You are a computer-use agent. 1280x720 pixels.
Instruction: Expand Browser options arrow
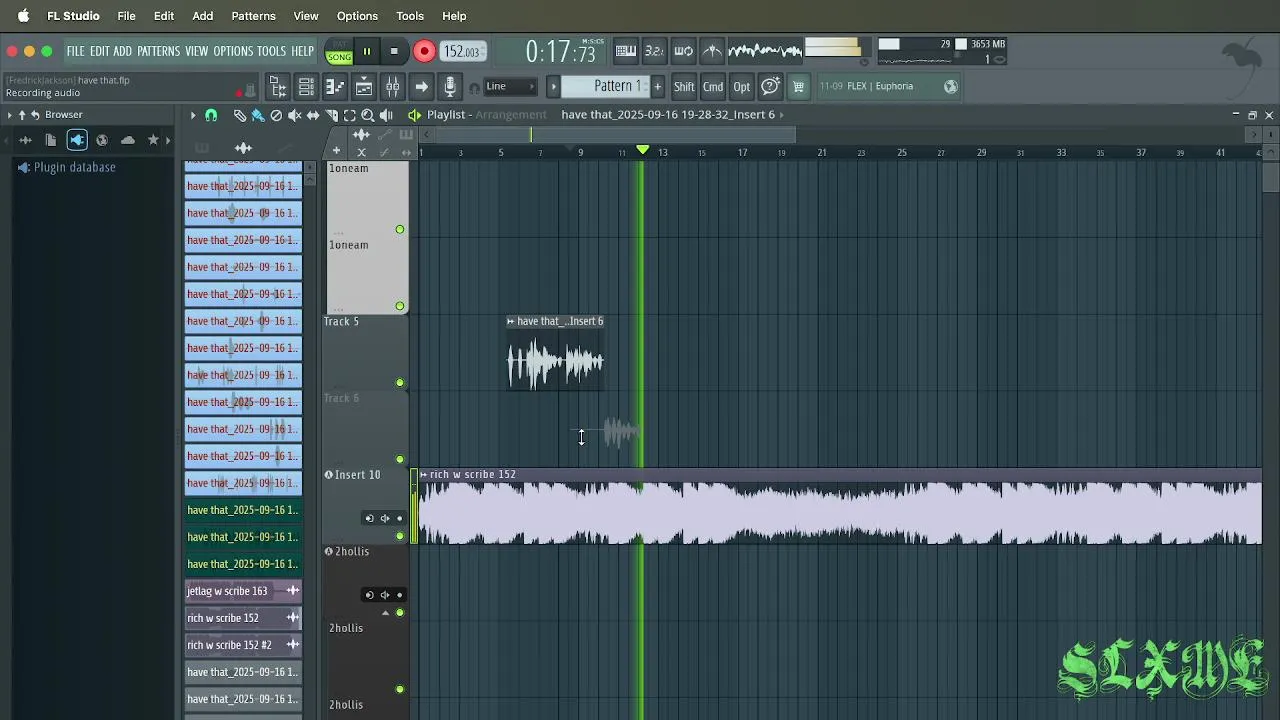[x=9, y=115]
